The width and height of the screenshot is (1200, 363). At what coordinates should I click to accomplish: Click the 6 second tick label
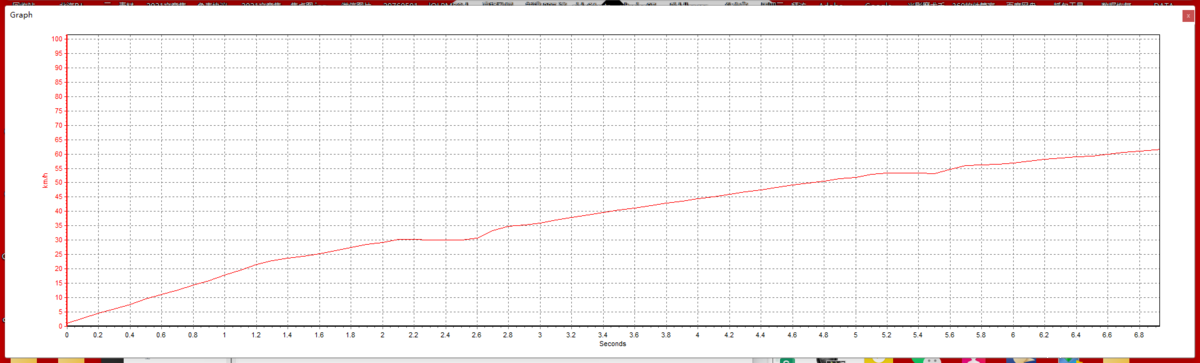[1013, 335]
